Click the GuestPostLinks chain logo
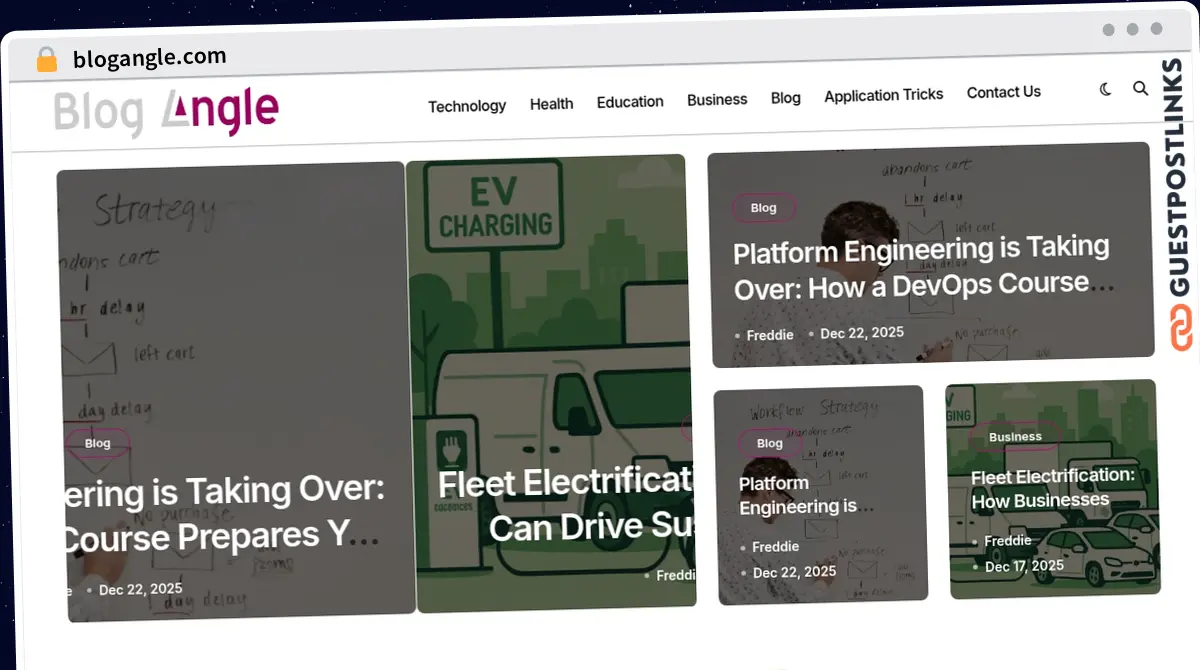The width and height of the screenshot is (1200, 670). tap(1182, 329)
